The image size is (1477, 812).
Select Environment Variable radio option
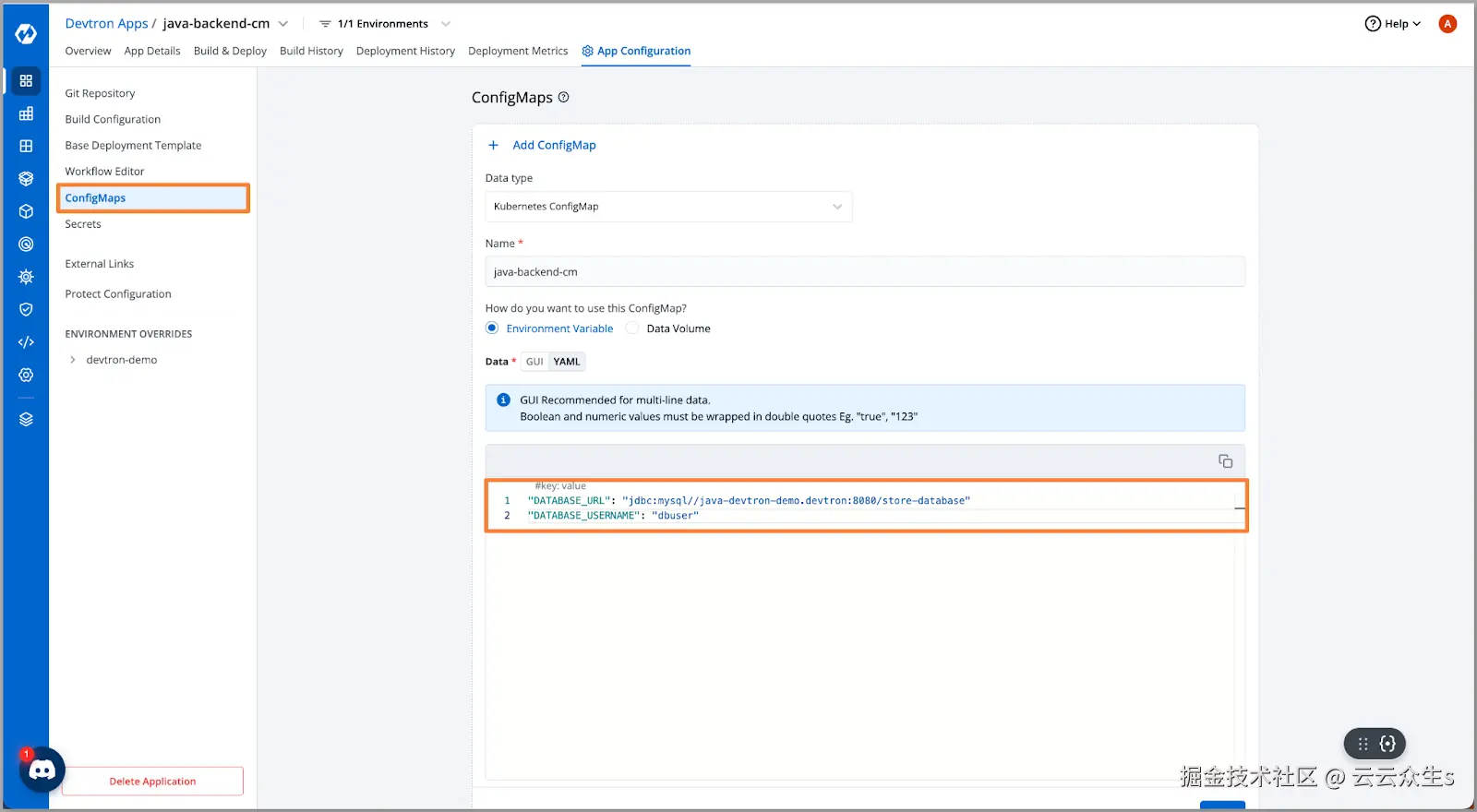pos(492,328)
